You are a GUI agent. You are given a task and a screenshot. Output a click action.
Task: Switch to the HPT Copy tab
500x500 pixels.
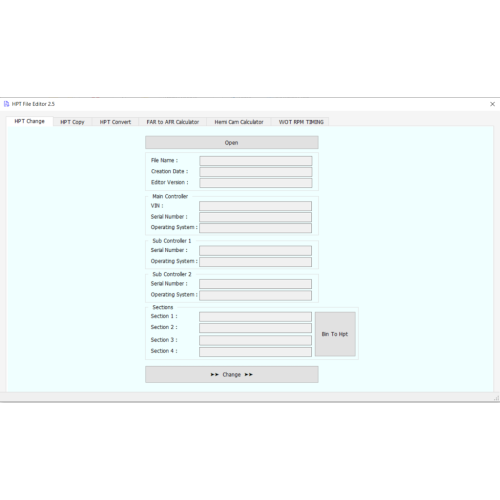tap(72, 122)
